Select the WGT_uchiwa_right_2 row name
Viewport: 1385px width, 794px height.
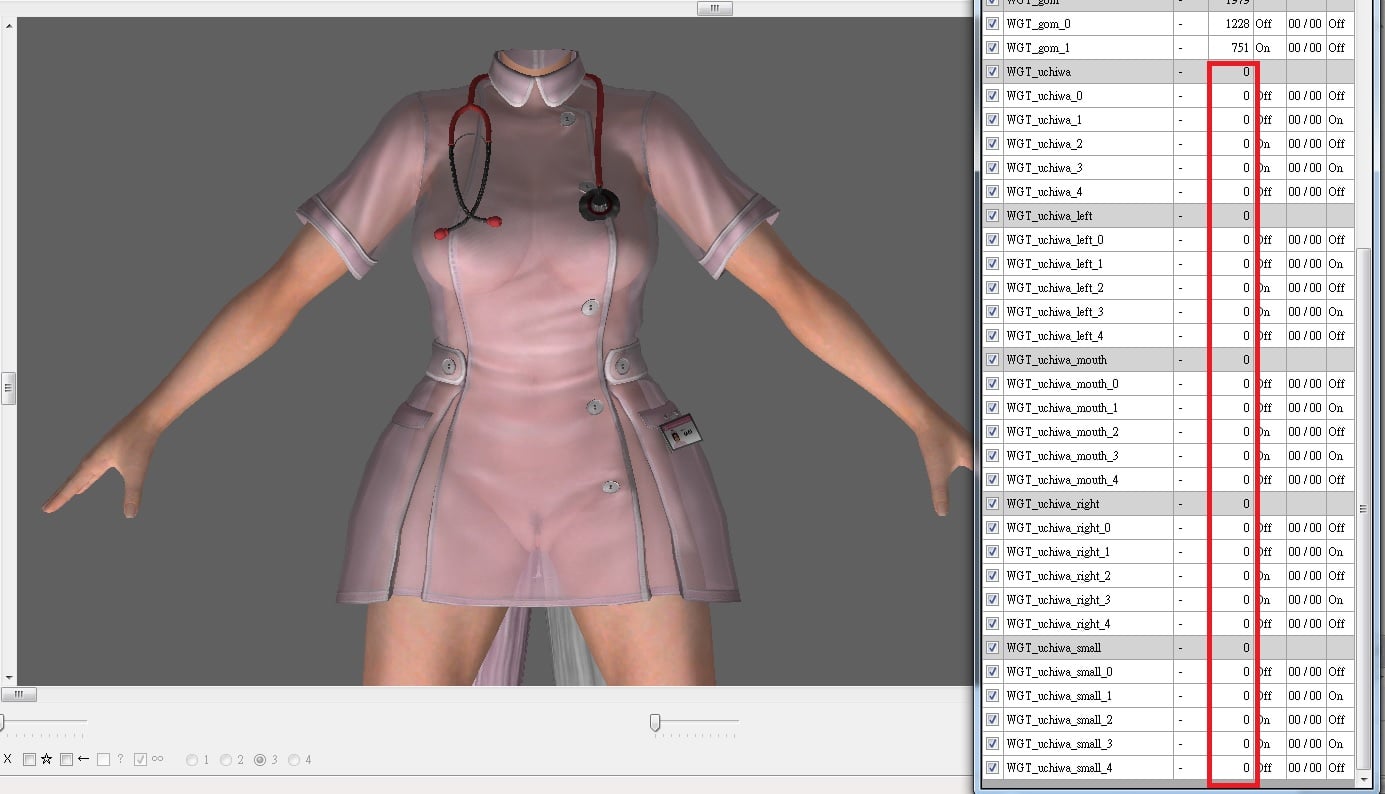(x=1058, y=576)
